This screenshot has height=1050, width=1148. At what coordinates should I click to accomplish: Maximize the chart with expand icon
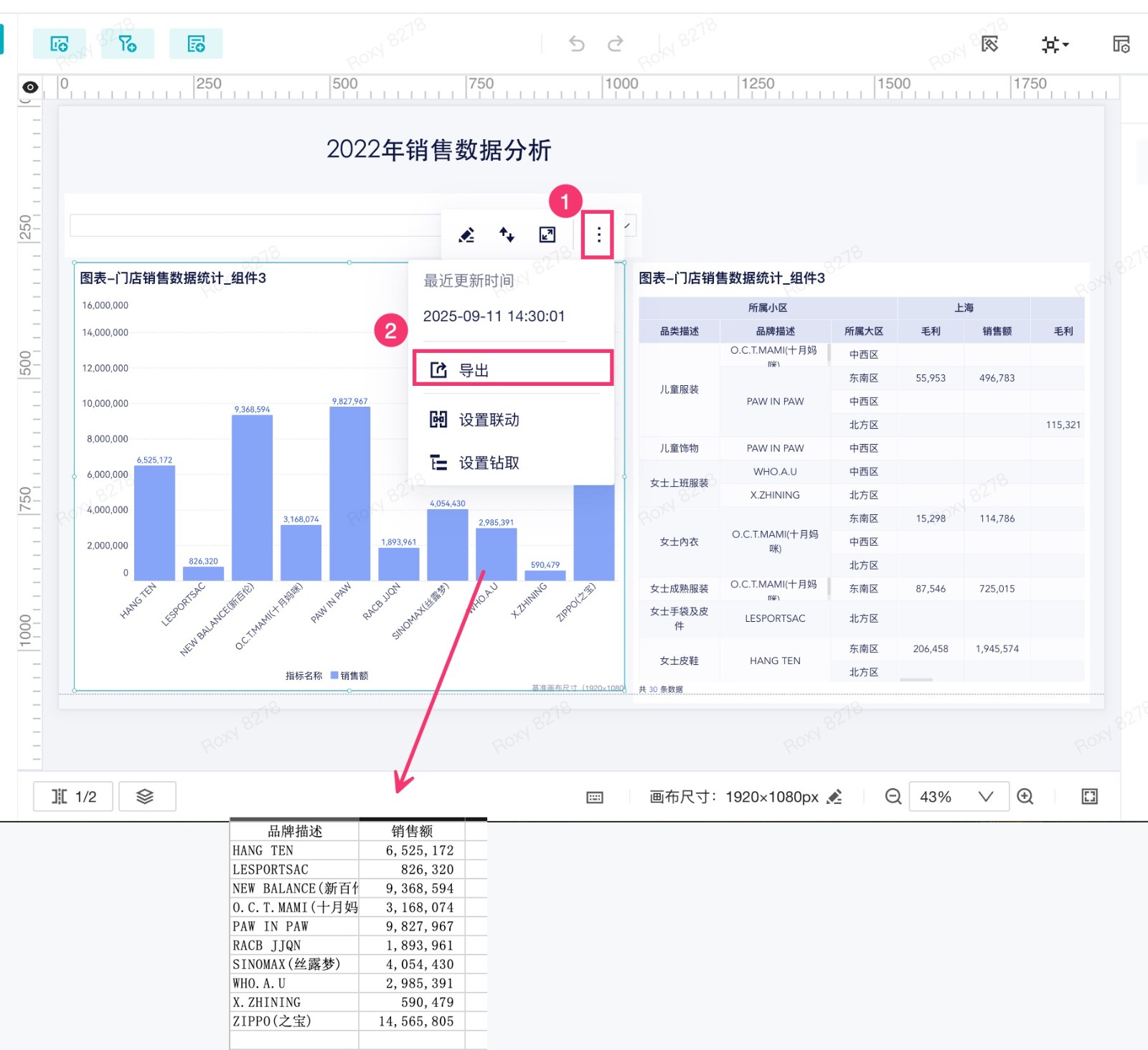[x=547, y=235]
